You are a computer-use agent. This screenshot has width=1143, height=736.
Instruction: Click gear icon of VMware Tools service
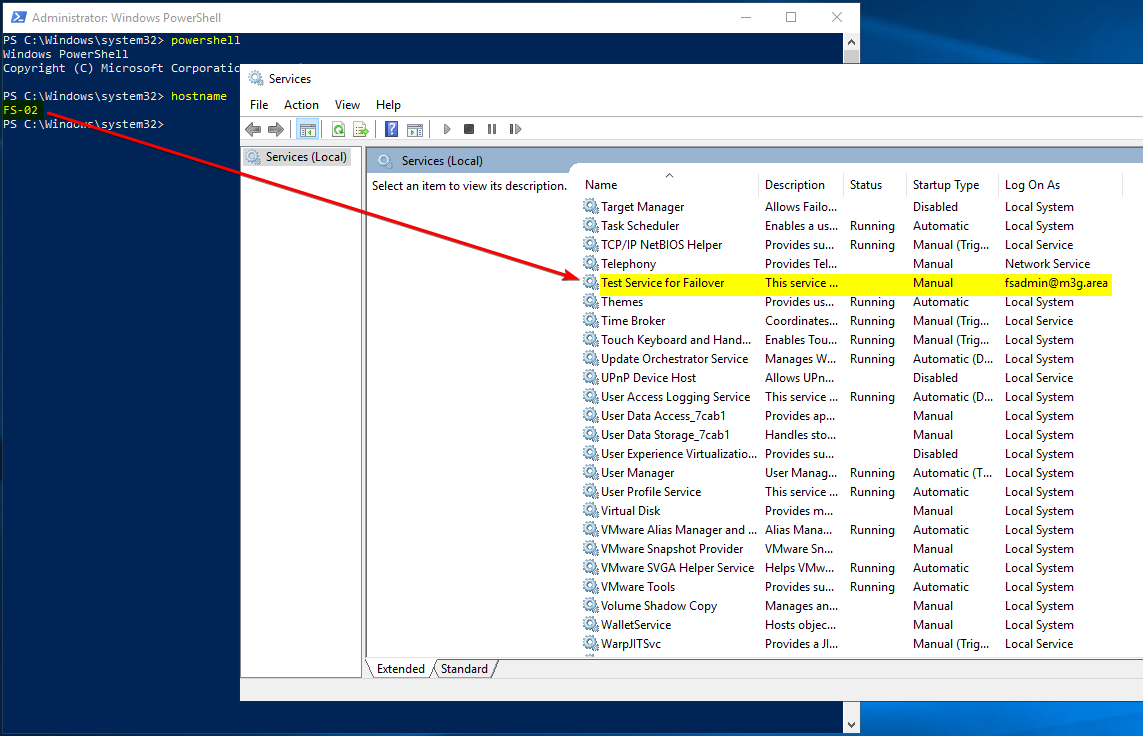point(590,586)
